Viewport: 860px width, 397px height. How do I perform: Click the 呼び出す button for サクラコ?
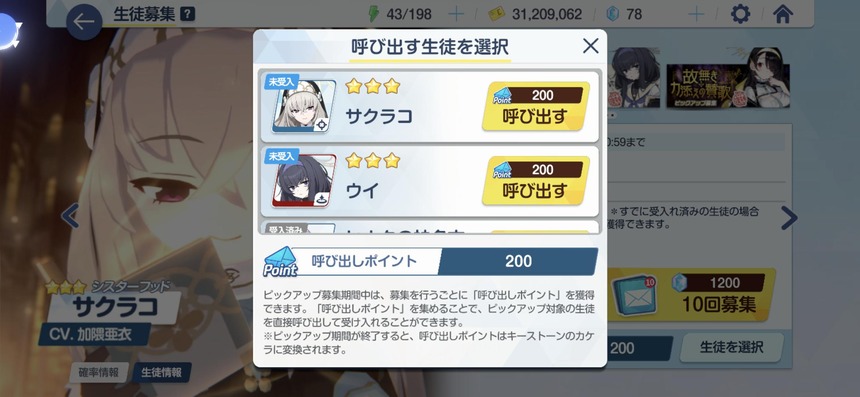[535, 107]
